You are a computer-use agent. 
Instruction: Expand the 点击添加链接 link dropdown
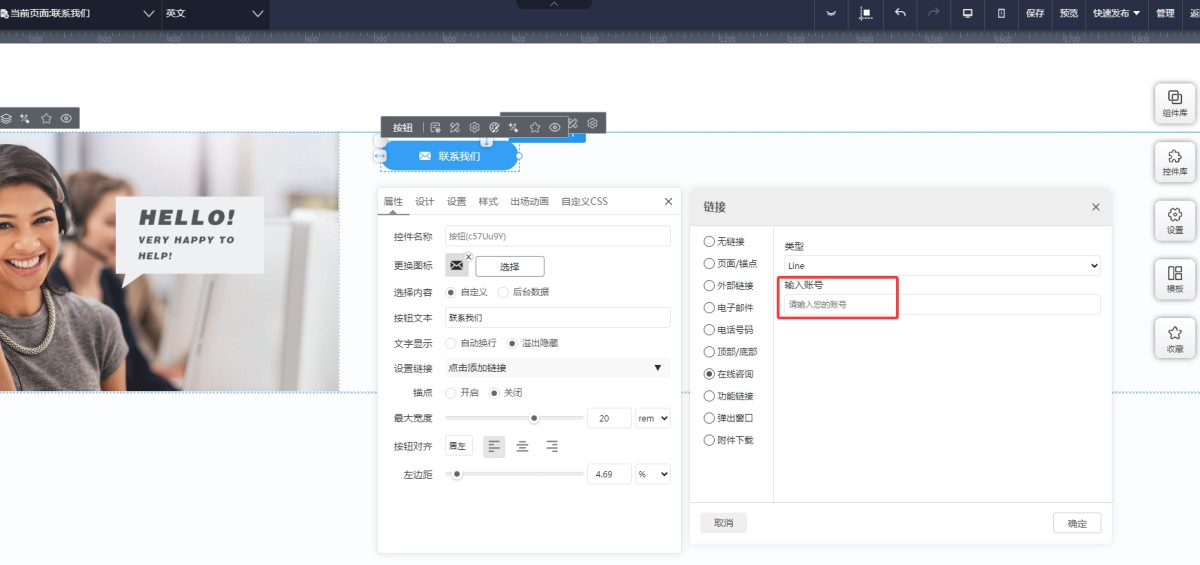pos(556,368)
